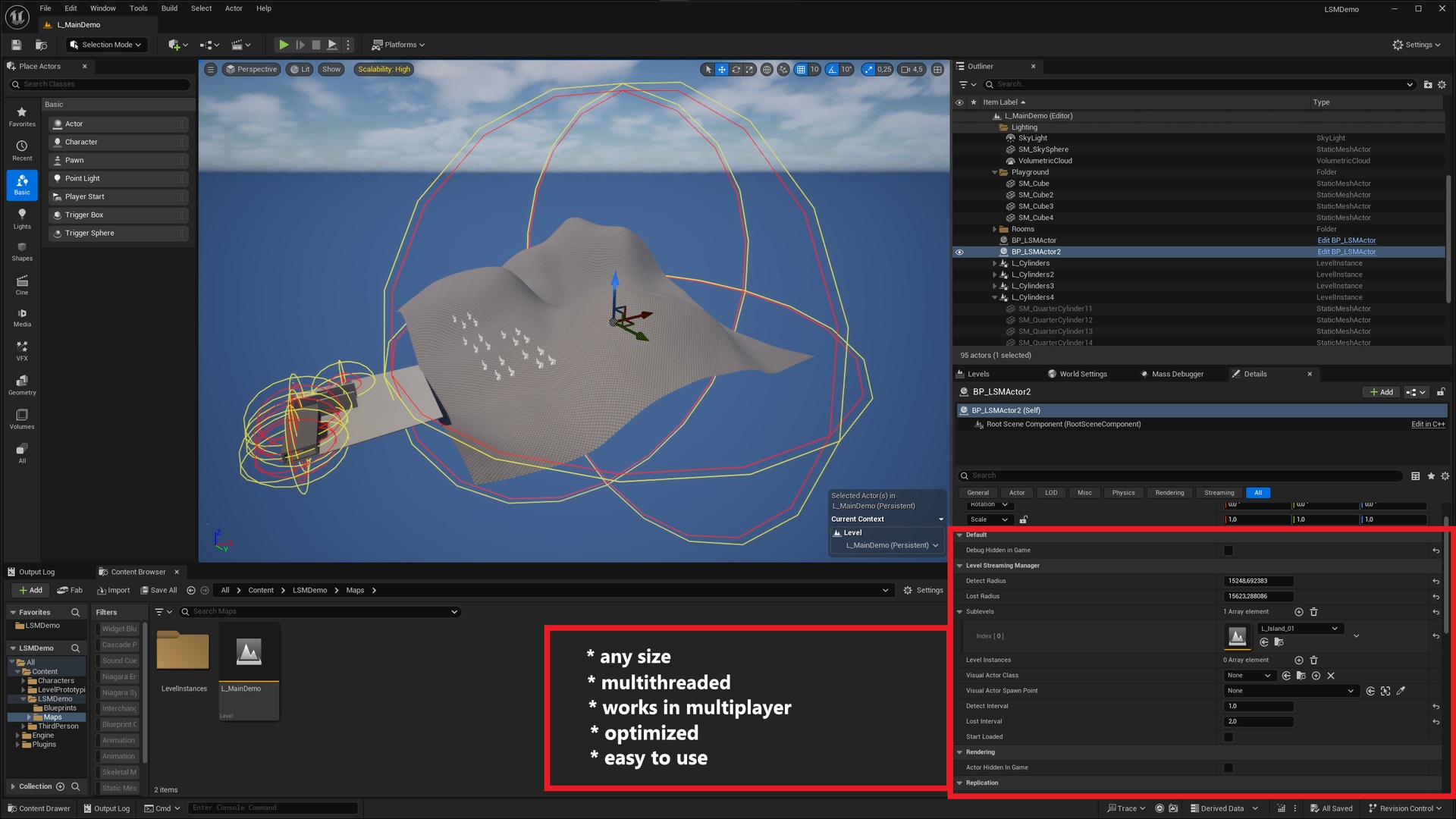Toggle visibility eye for BP_LSMActor2 in Outliner
This screenshot has height=819, width=1456.
959,252
